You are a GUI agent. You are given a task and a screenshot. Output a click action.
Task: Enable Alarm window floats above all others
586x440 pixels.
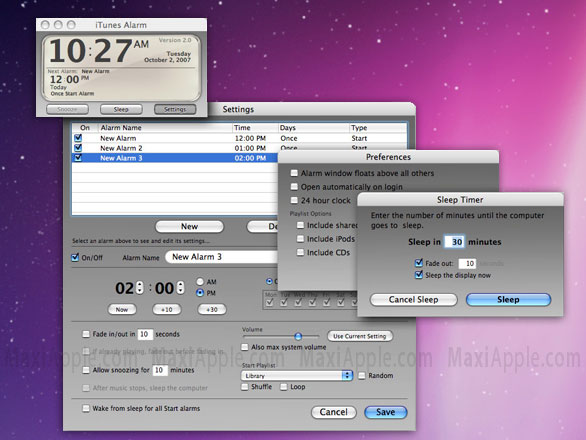[294, 173]
